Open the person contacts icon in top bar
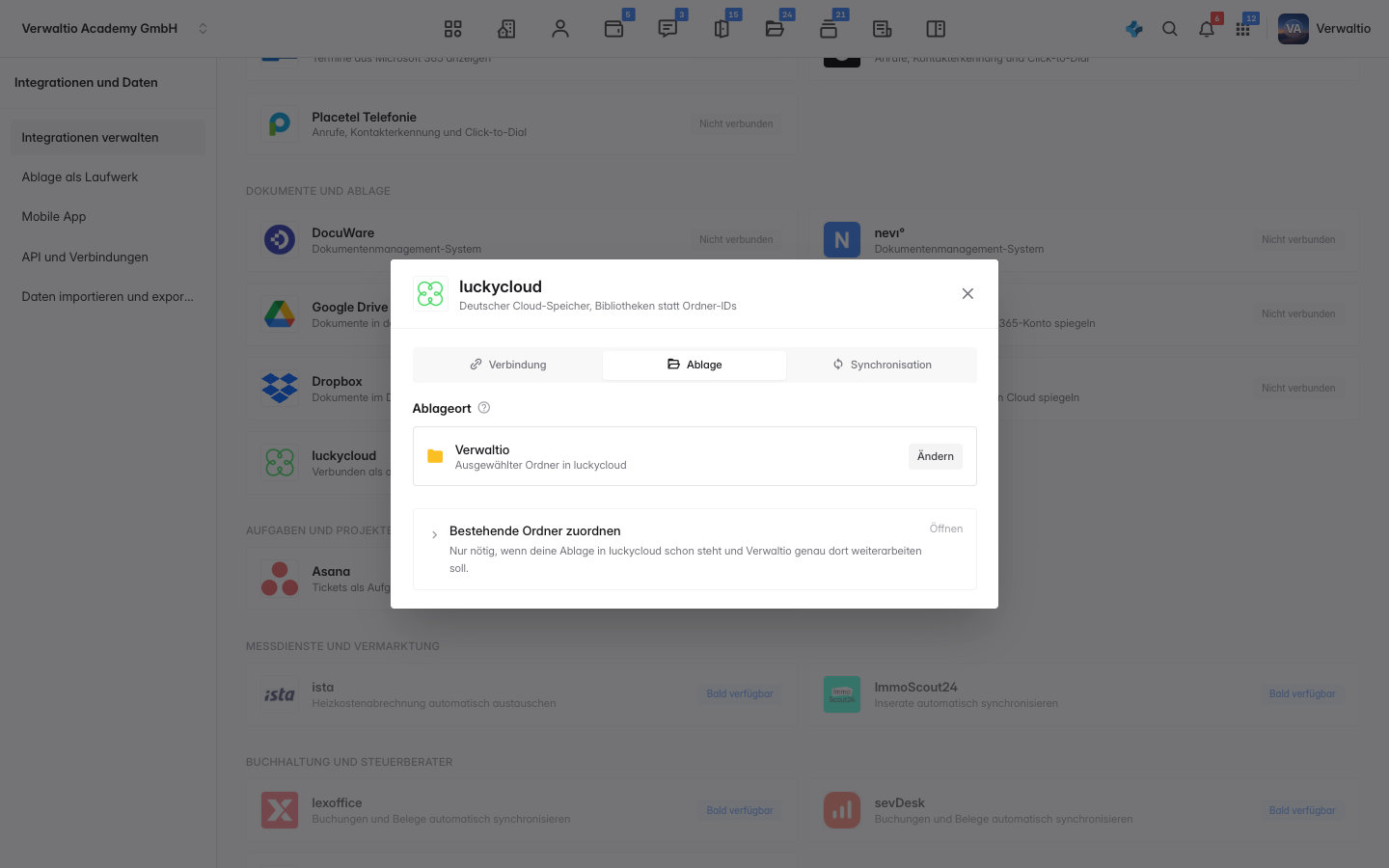 pos(560,29)
